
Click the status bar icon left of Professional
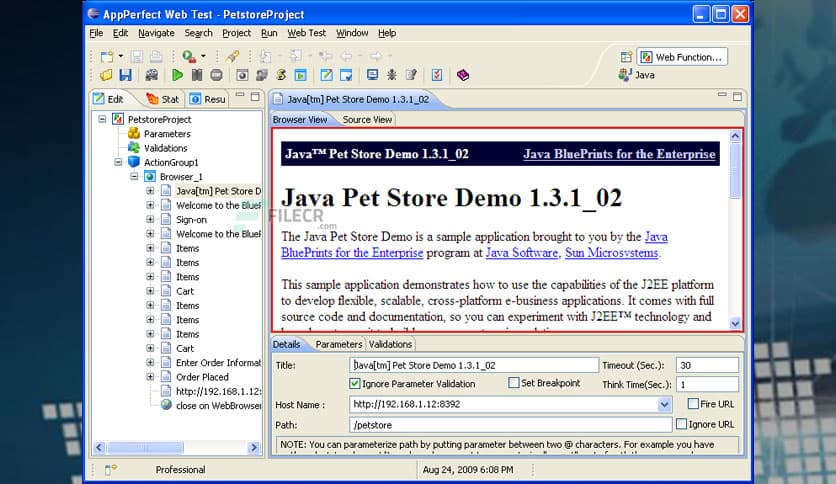pyautogui.click(x=110, y=470)
